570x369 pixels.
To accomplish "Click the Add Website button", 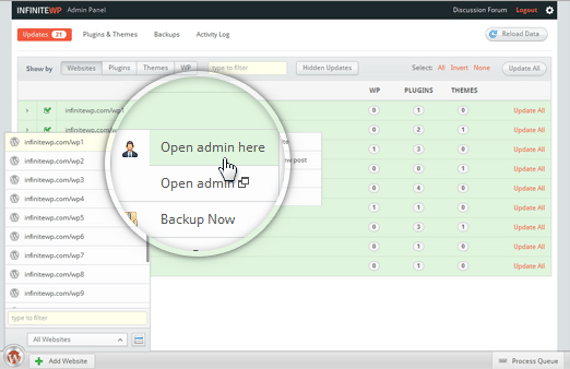I will tap(61, 361).
